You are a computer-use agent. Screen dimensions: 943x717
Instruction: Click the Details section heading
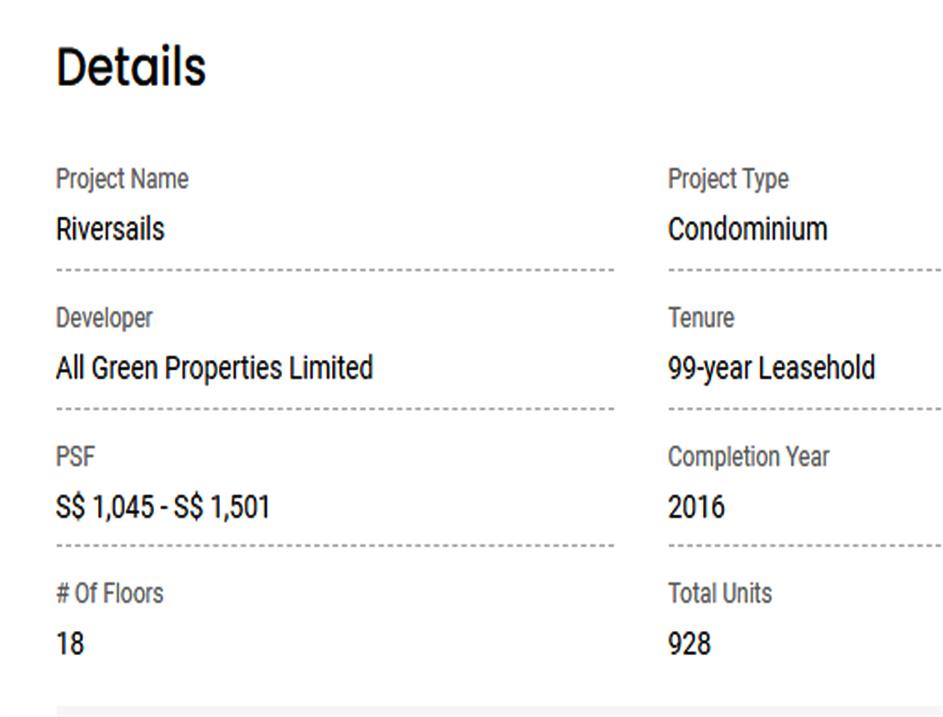131,68
